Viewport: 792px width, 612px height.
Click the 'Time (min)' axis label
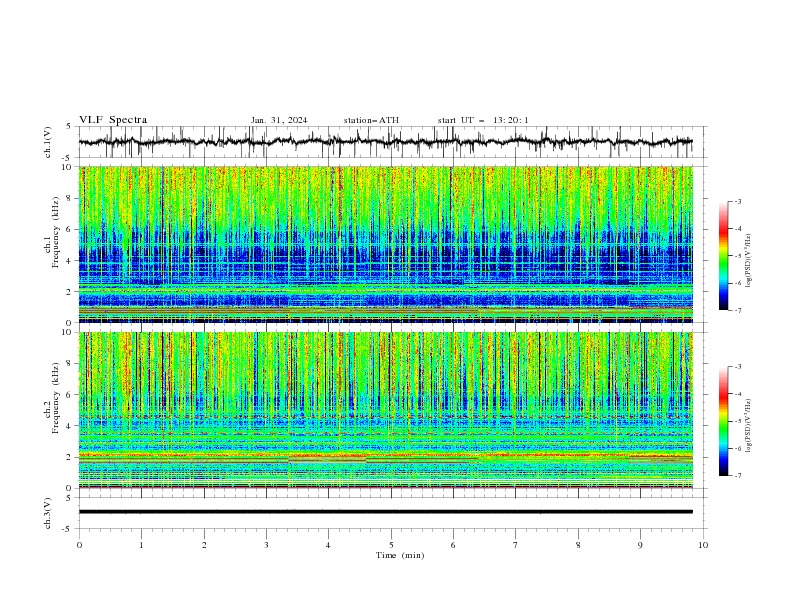point(400,555)
